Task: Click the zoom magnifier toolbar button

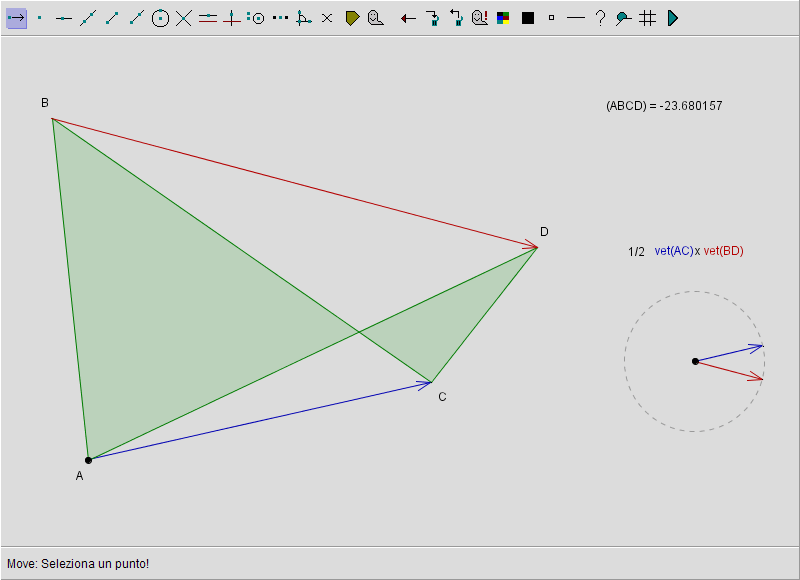Action: (624, 18)
